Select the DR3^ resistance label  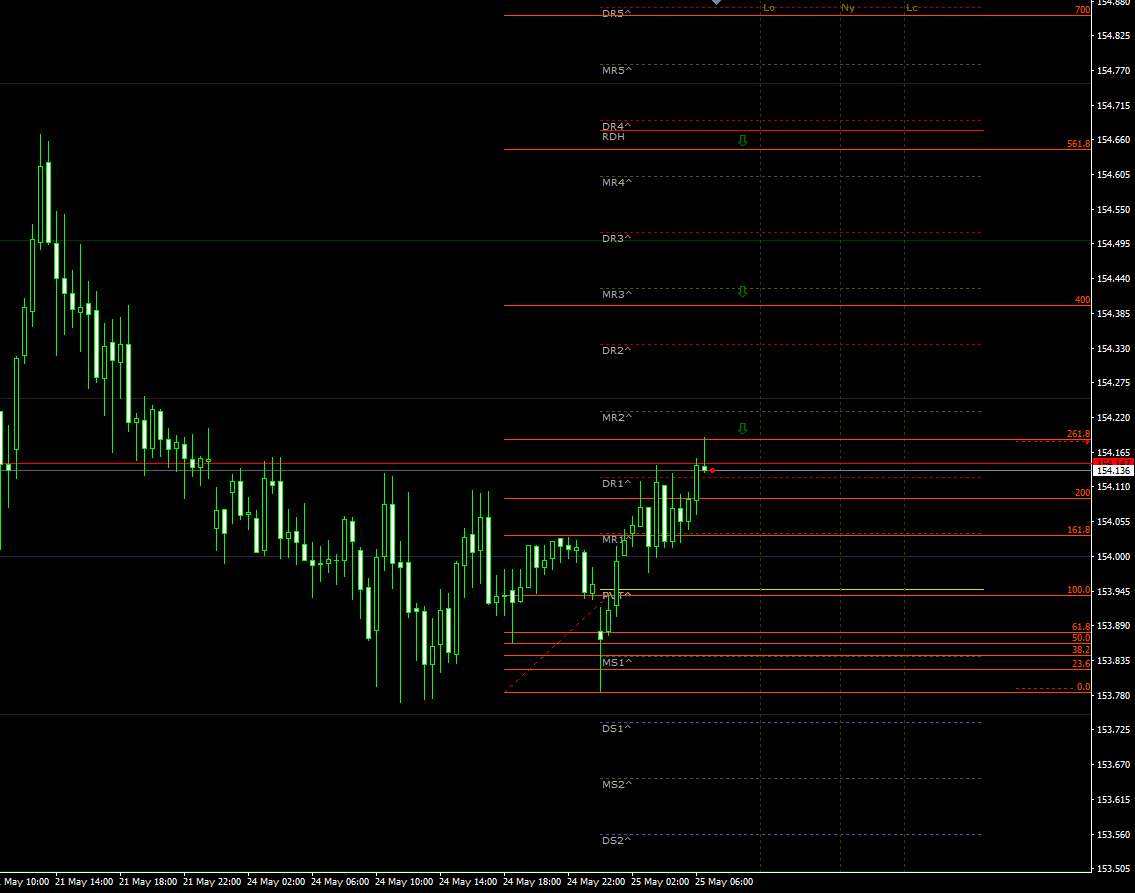617,238
